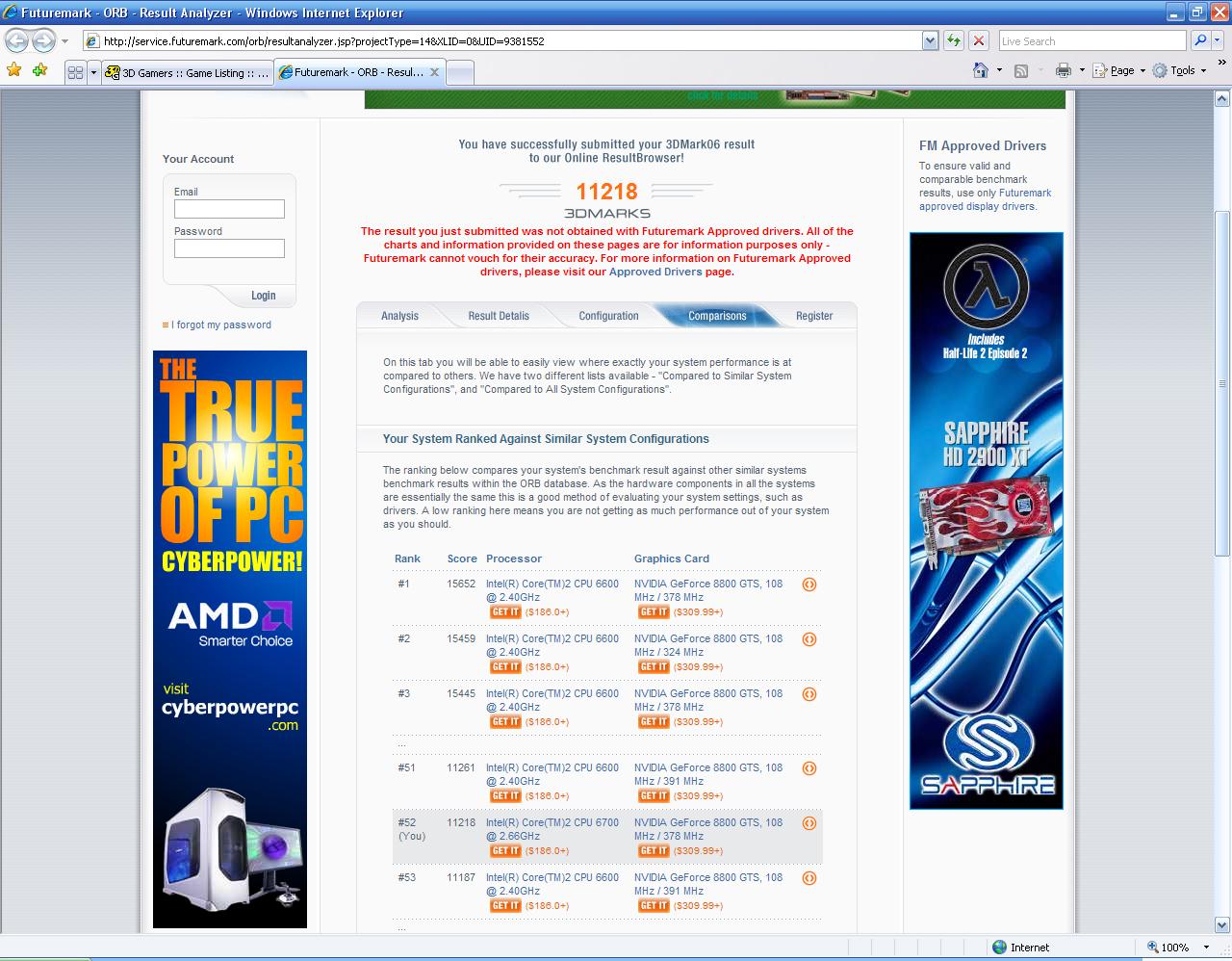Click the Refresh page icon

954,40
